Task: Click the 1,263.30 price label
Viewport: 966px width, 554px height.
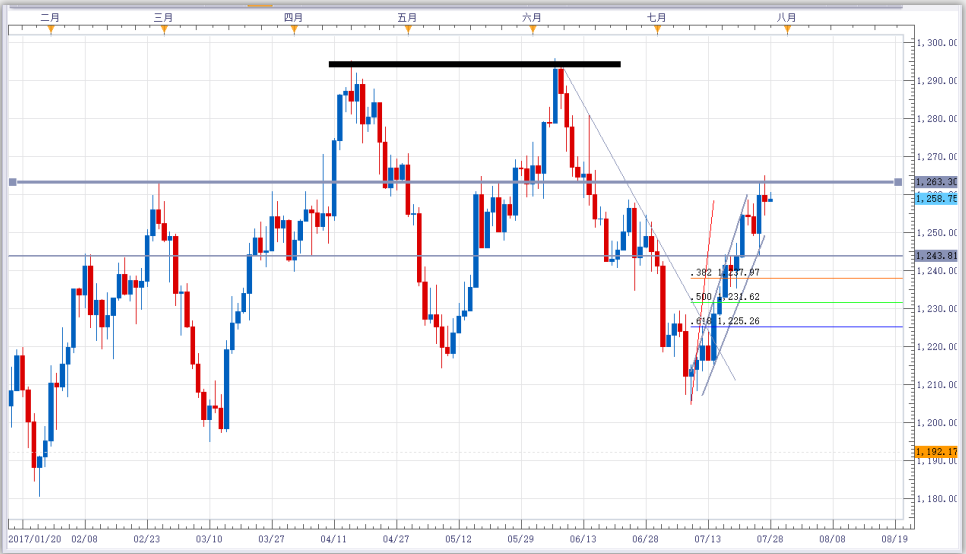Action: (936, 182)
